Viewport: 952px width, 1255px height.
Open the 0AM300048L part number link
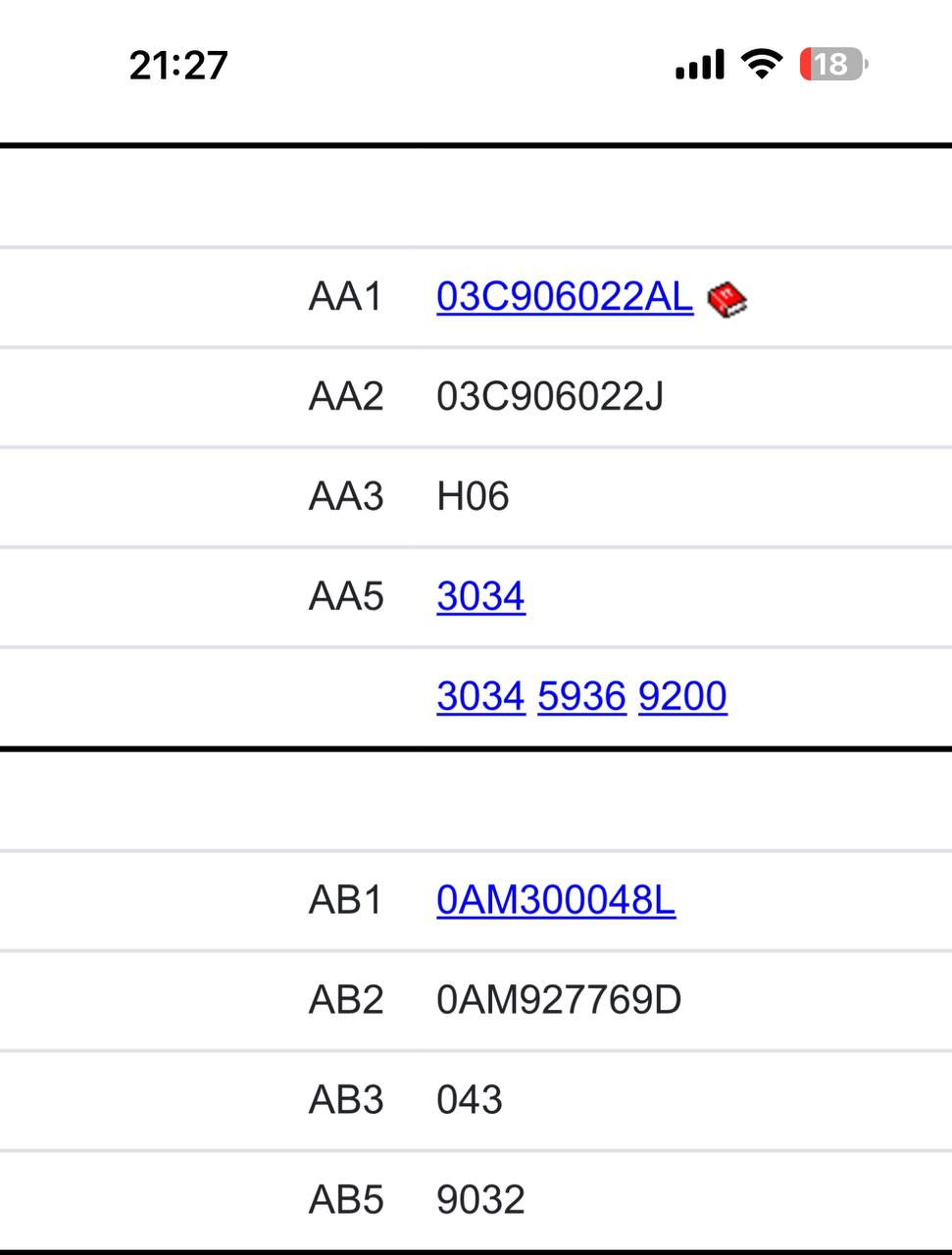(556, 899)
